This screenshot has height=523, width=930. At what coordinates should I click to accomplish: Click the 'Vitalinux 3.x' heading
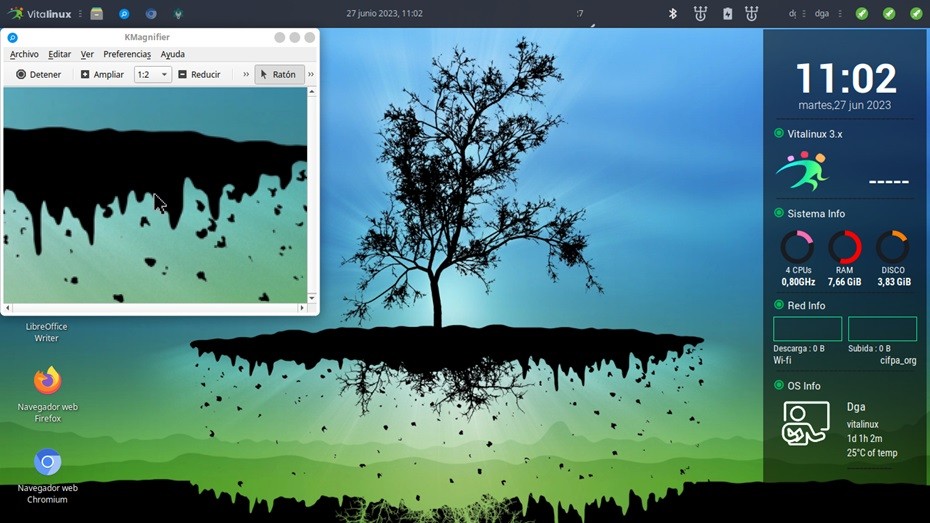(x=815, y=134)
